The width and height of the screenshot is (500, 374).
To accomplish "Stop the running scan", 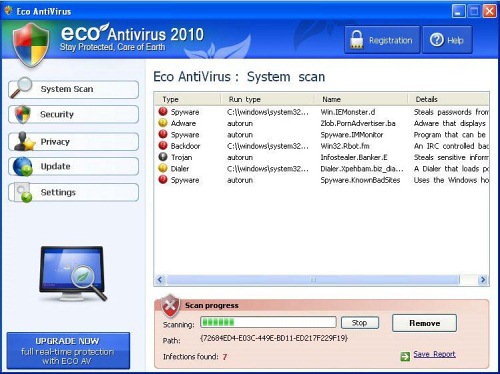I will pyautogui.click(x=360, y=323).
